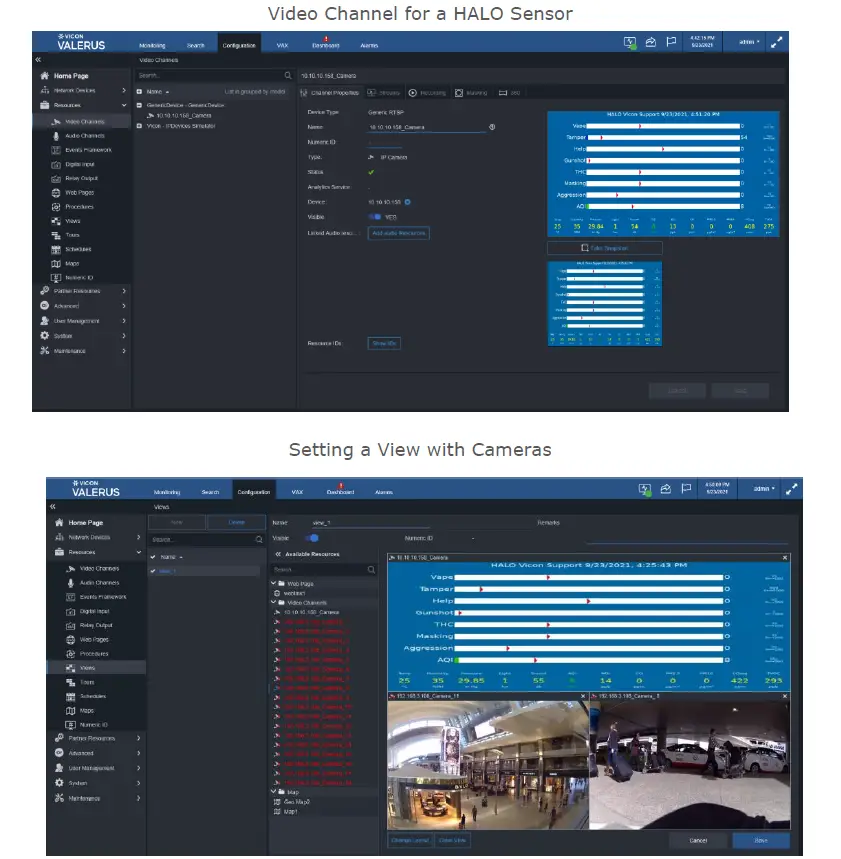Open Maps in top screenshot sidebar
This screenshot has width=841, height=859.
click(72, 263)
